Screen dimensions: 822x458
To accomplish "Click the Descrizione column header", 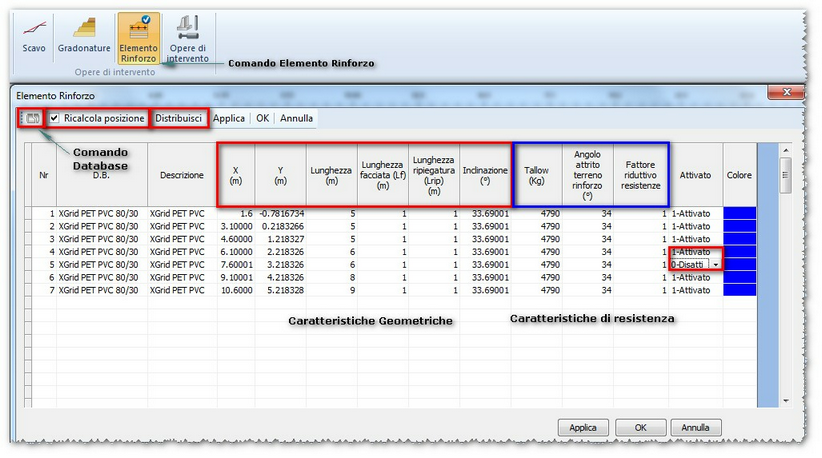I will click(x=182, y=175).
